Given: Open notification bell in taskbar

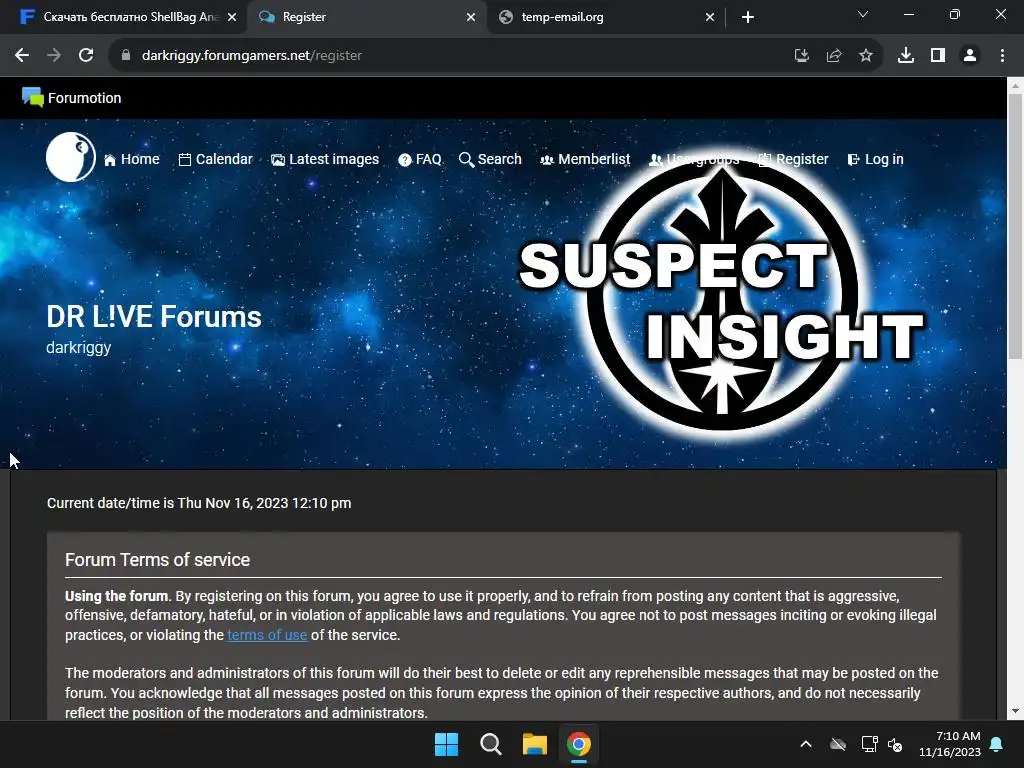Looking at the screenshot, I should point(997,744).
